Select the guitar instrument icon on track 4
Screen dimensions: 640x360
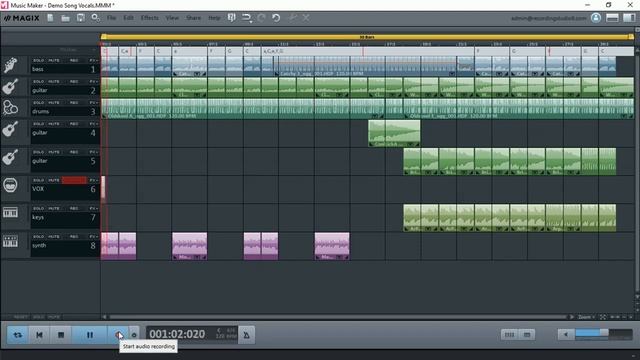pyautogui.click(x=10, y=129)
